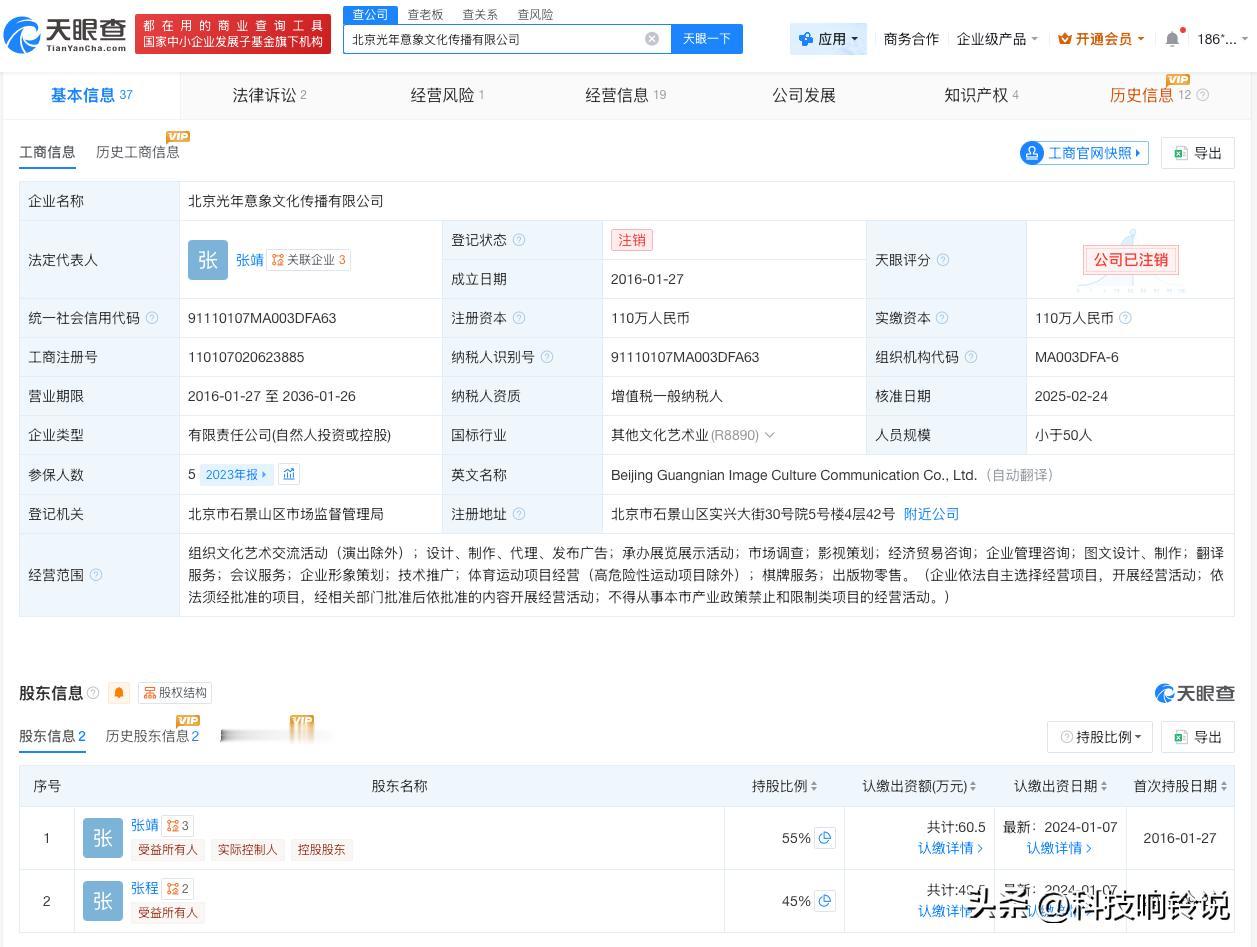Open help icon beside 实缴资本 label
1257x947 pixels.
(942, 318)
